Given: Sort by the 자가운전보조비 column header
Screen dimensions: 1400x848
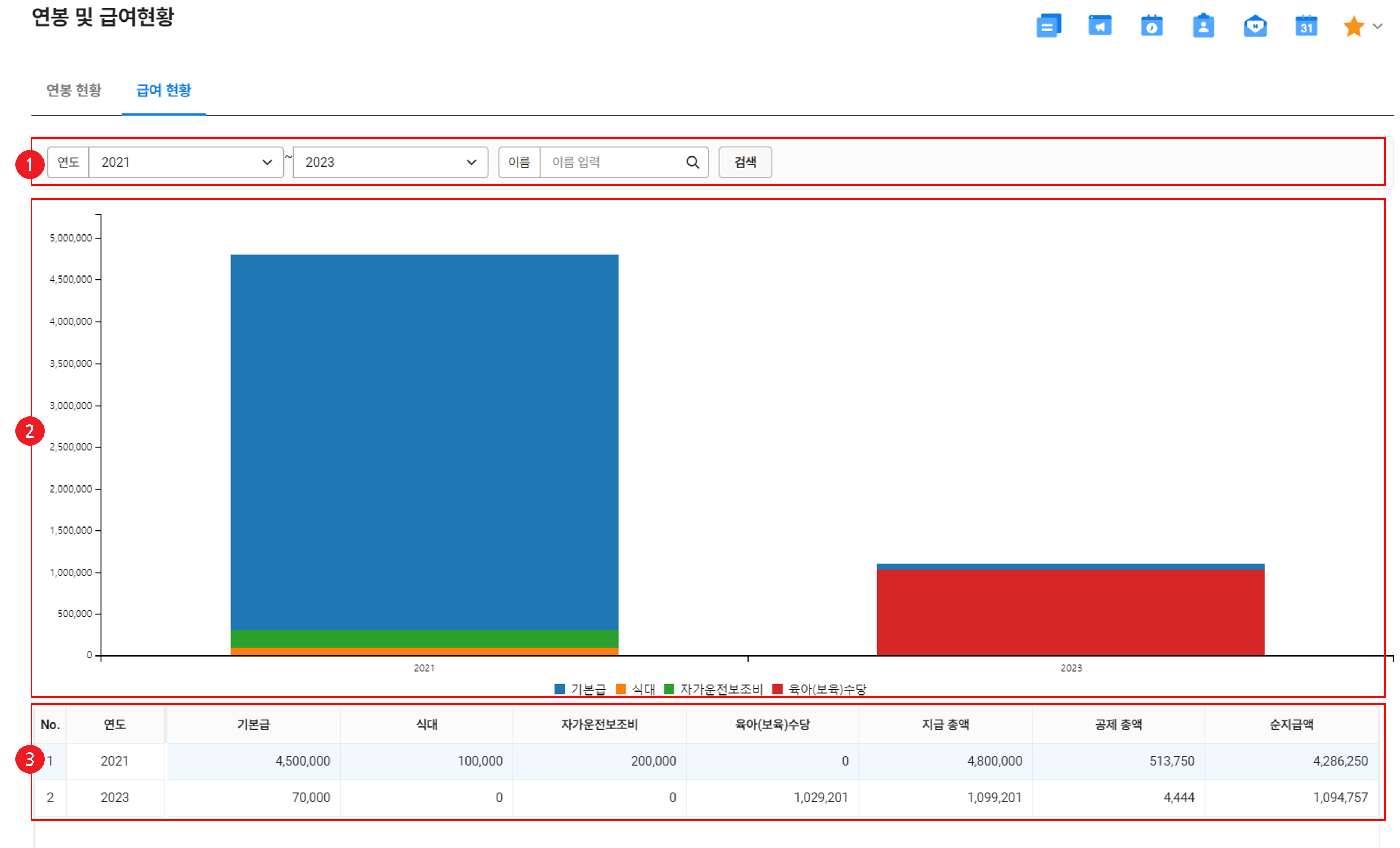Looking at the screenshot, I should [x=599, y=724].
